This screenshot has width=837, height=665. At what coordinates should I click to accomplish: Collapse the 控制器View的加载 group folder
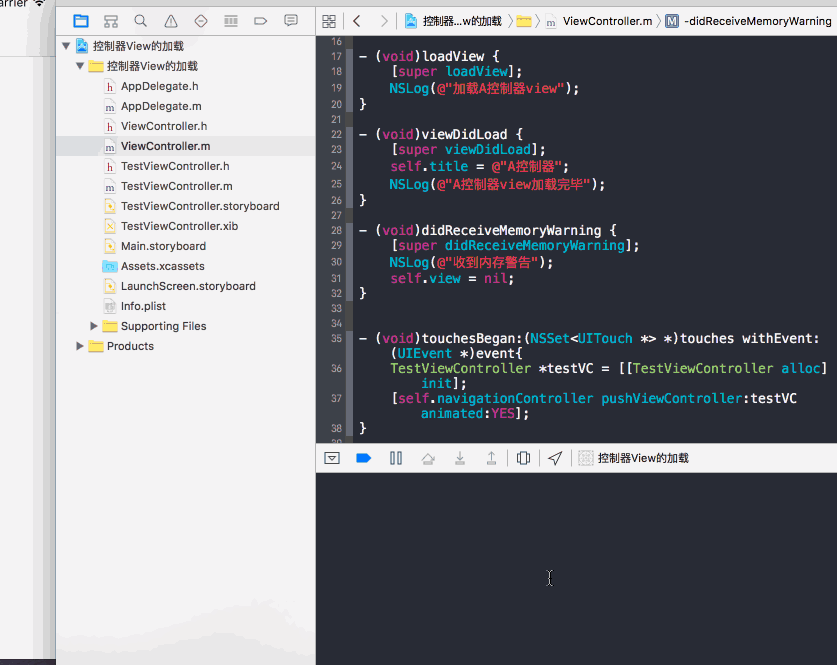[x=80, y=66]
